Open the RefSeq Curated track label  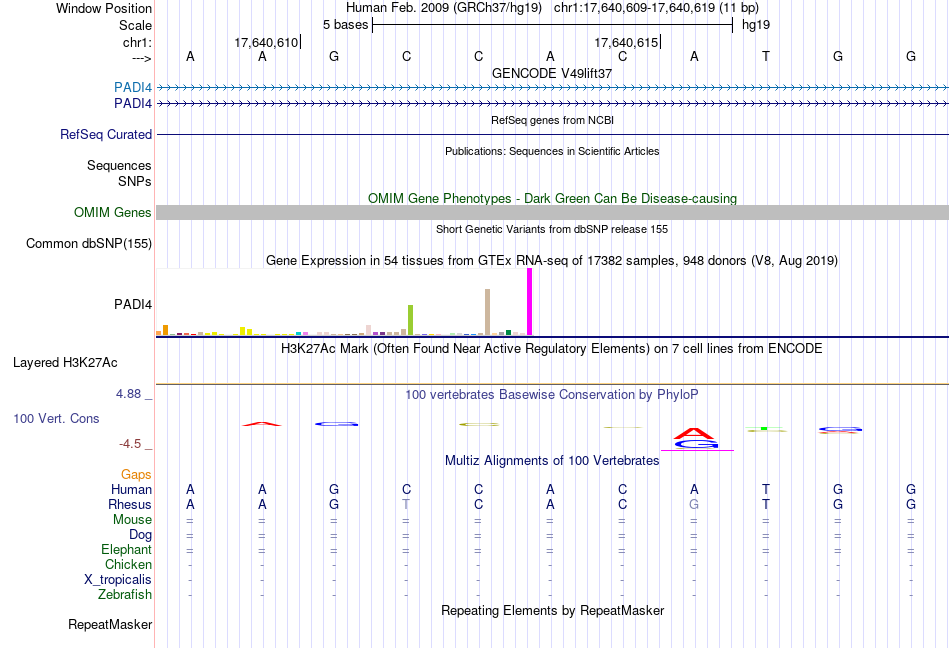coord(106,134)
